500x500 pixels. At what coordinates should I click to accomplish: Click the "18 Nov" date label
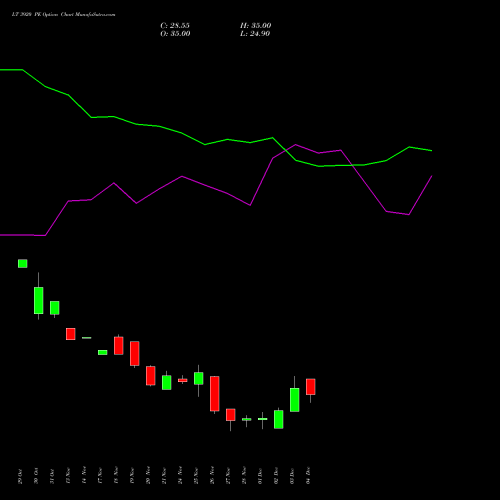pyautogui.click(x=116, y=476)
